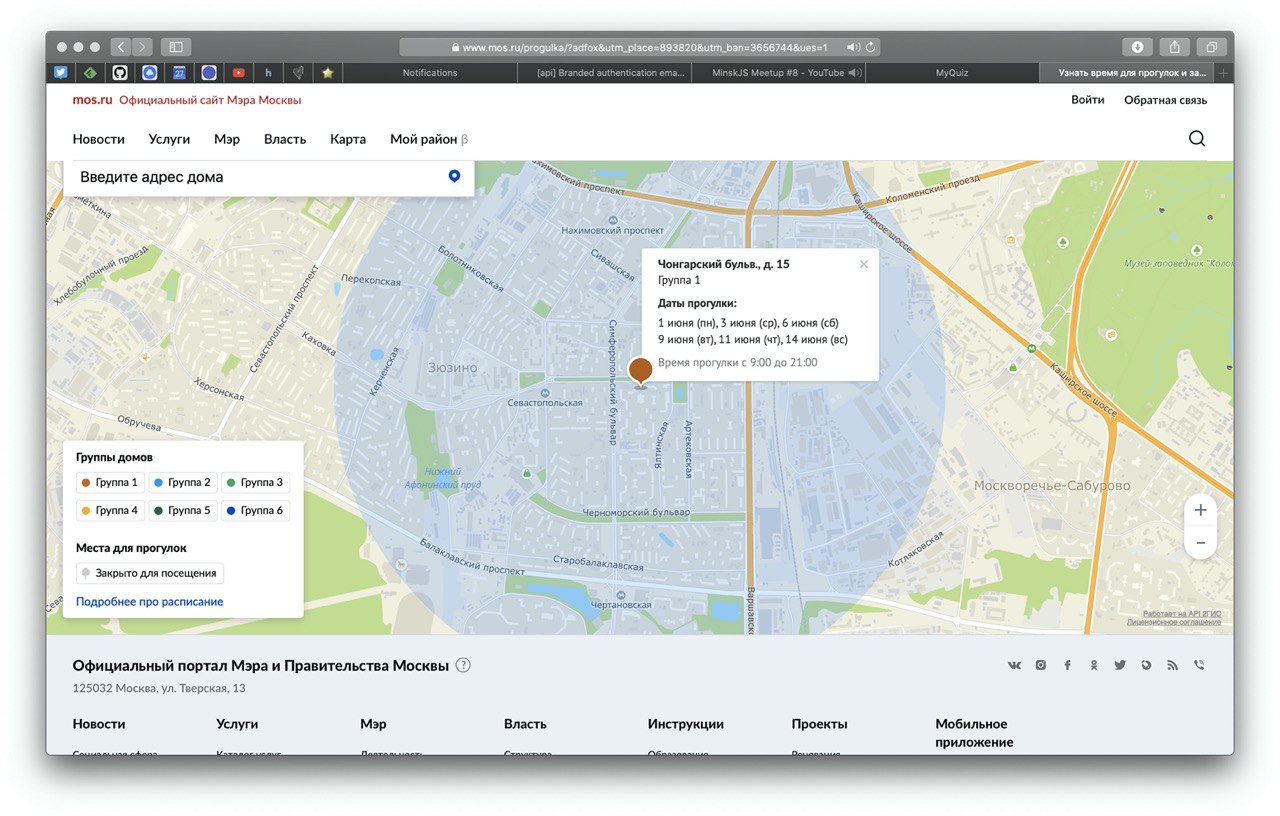Open the GitHub bookmark in favorites bar

pos(120,73)
